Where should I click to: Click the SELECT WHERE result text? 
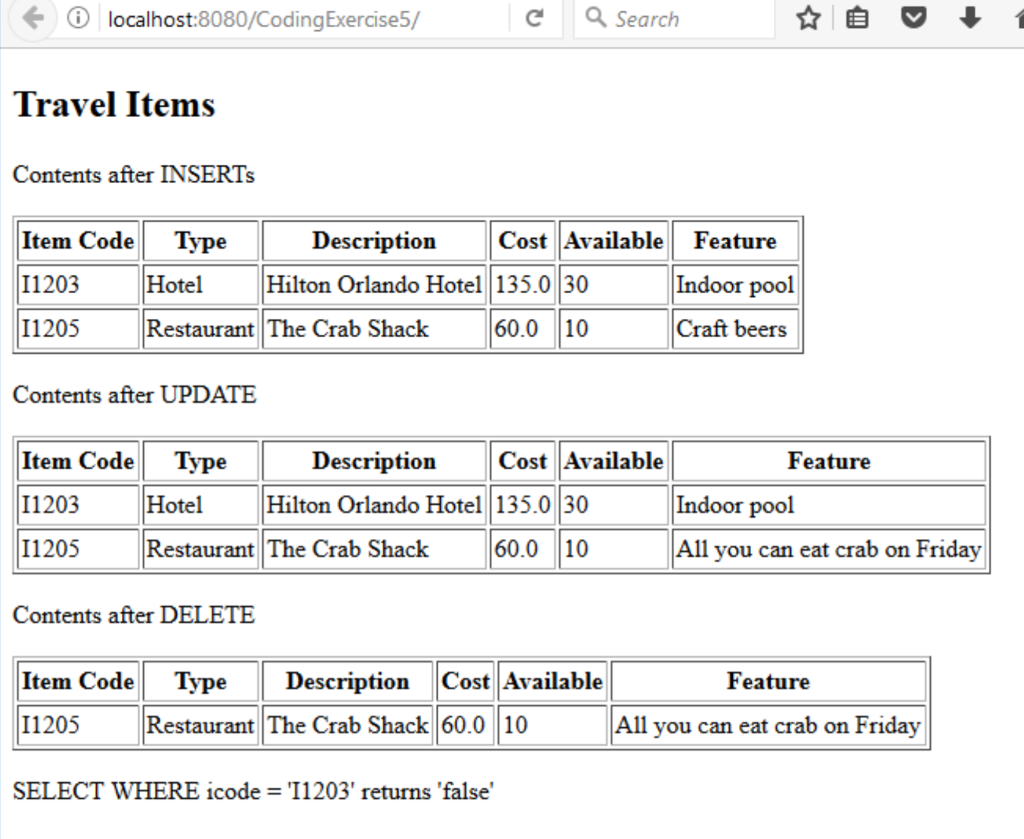click(253, 790)
